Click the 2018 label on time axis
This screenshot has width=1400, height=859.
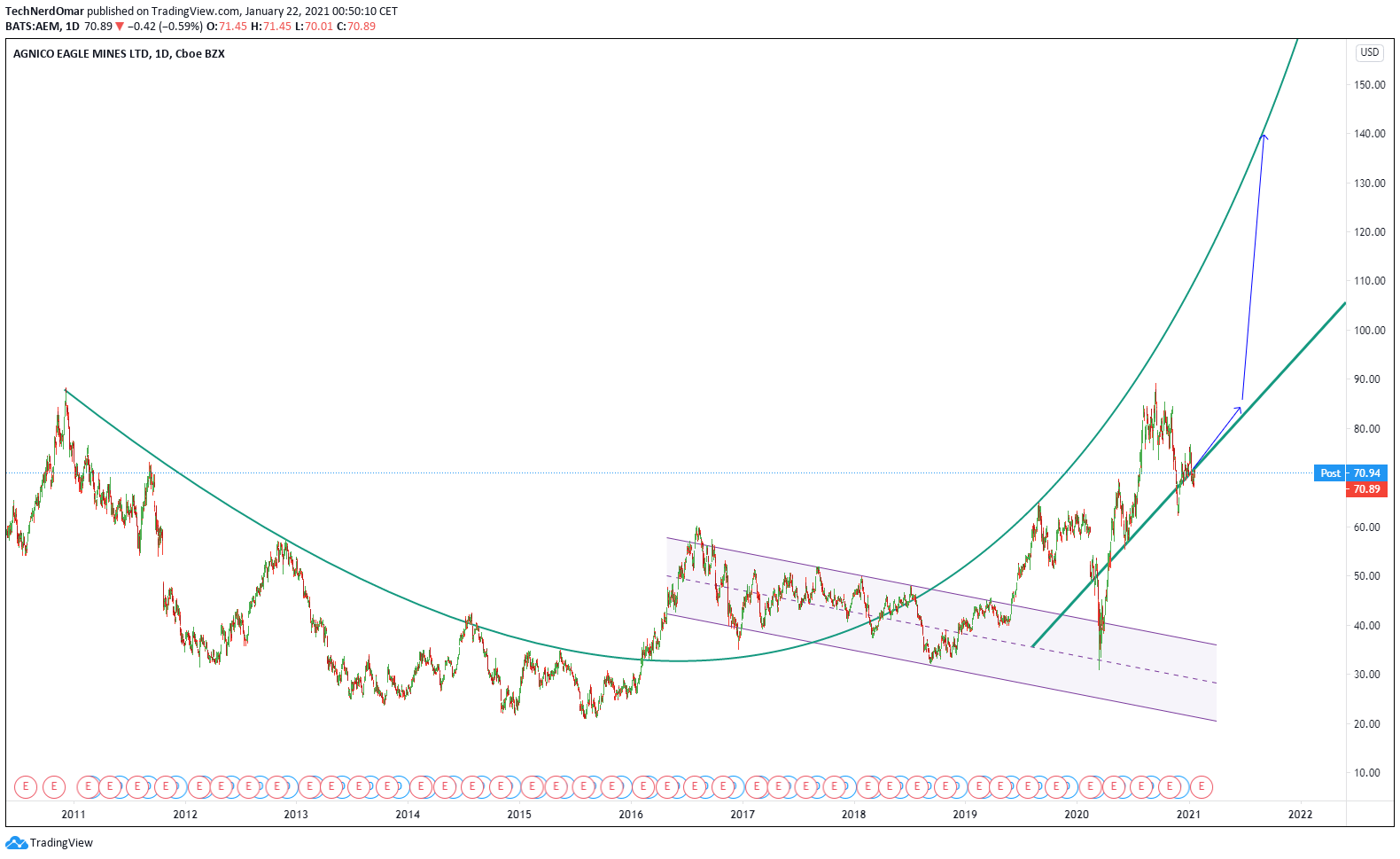pyautogui.click(x=853, y=815)
